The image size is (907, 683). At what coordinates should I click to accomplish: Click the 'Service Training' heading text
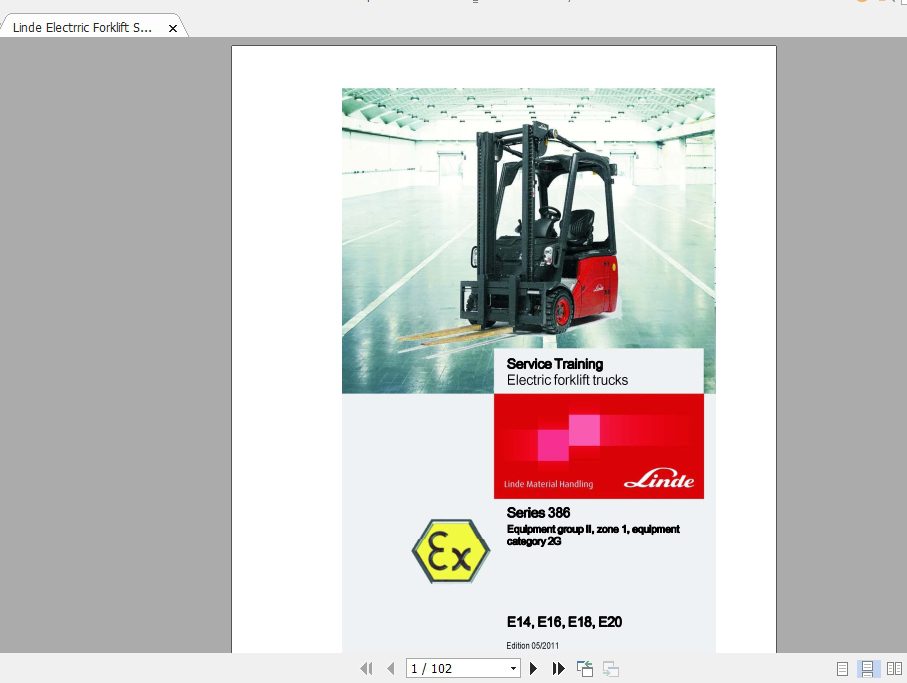pos(555,364)
